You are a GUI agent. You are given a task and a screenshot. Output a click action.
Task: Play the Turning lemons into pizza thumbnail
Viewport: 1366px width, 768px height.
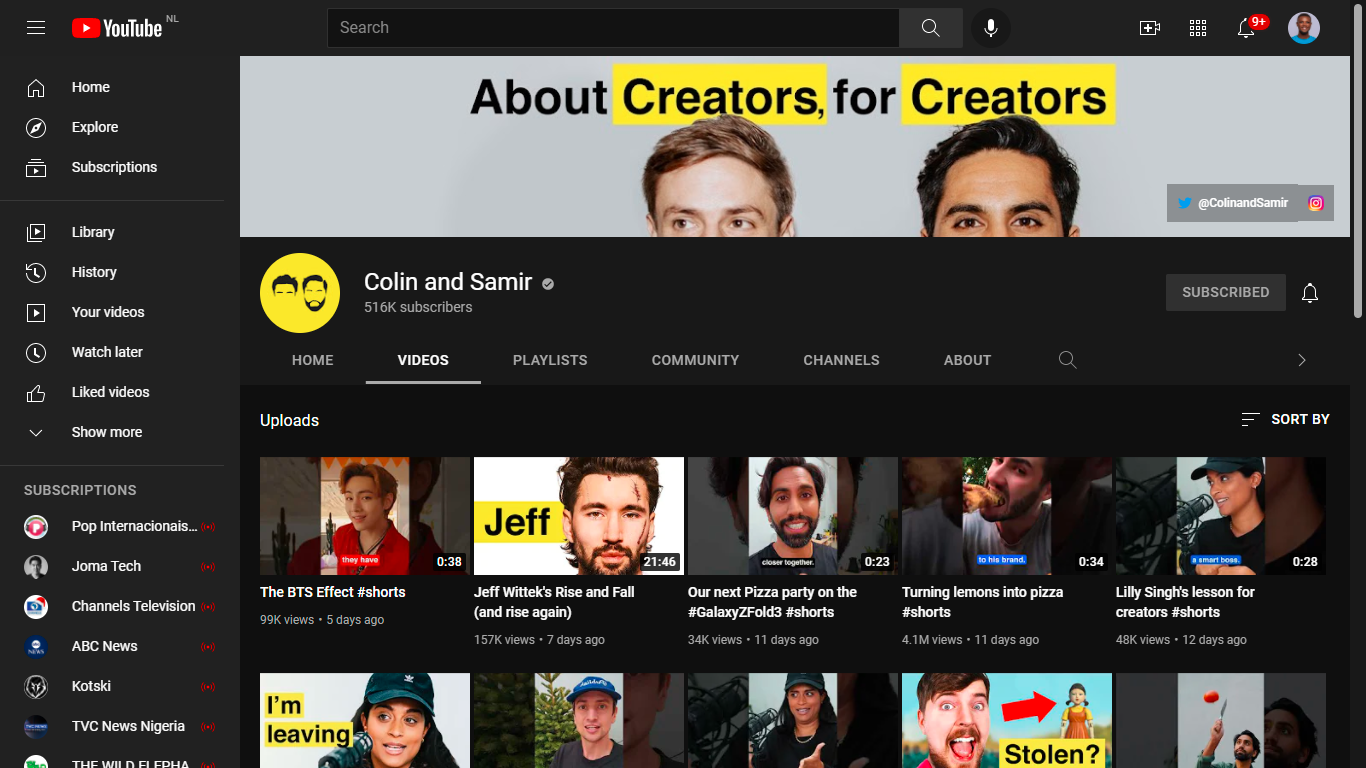[1007, 516]
